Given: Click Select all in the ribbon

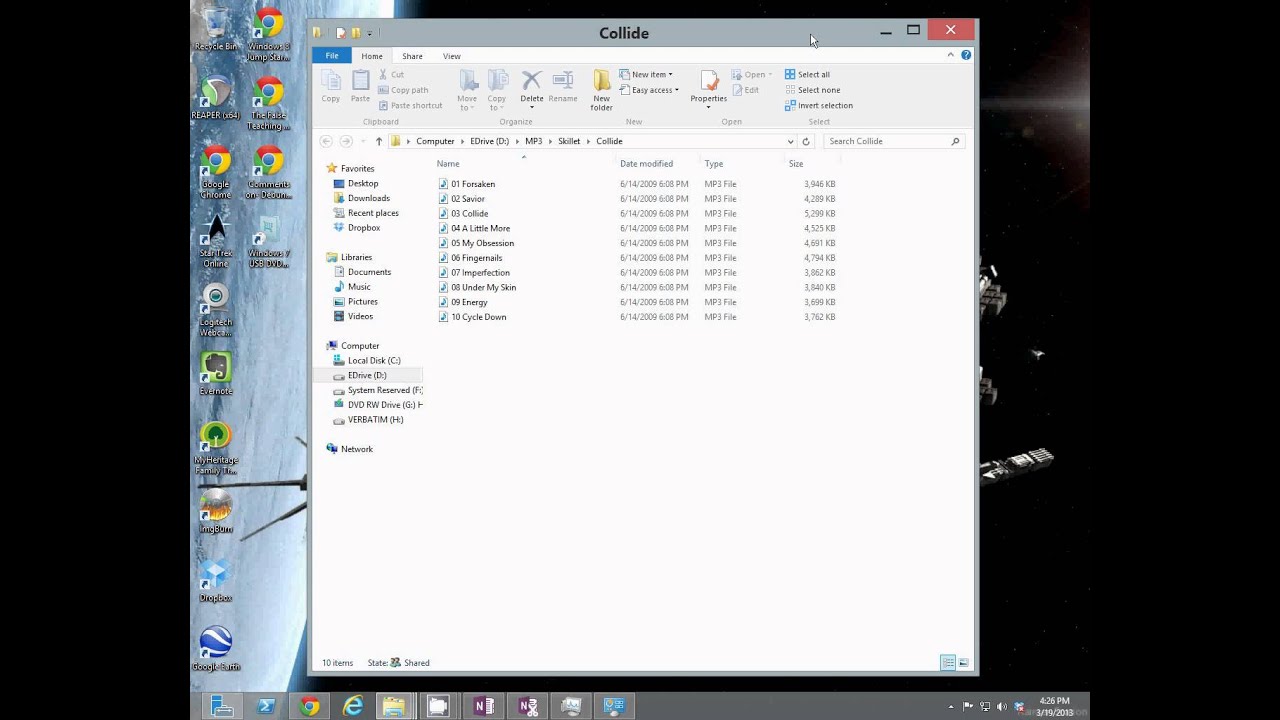Looking at the screenshot, I should [807, 74].
